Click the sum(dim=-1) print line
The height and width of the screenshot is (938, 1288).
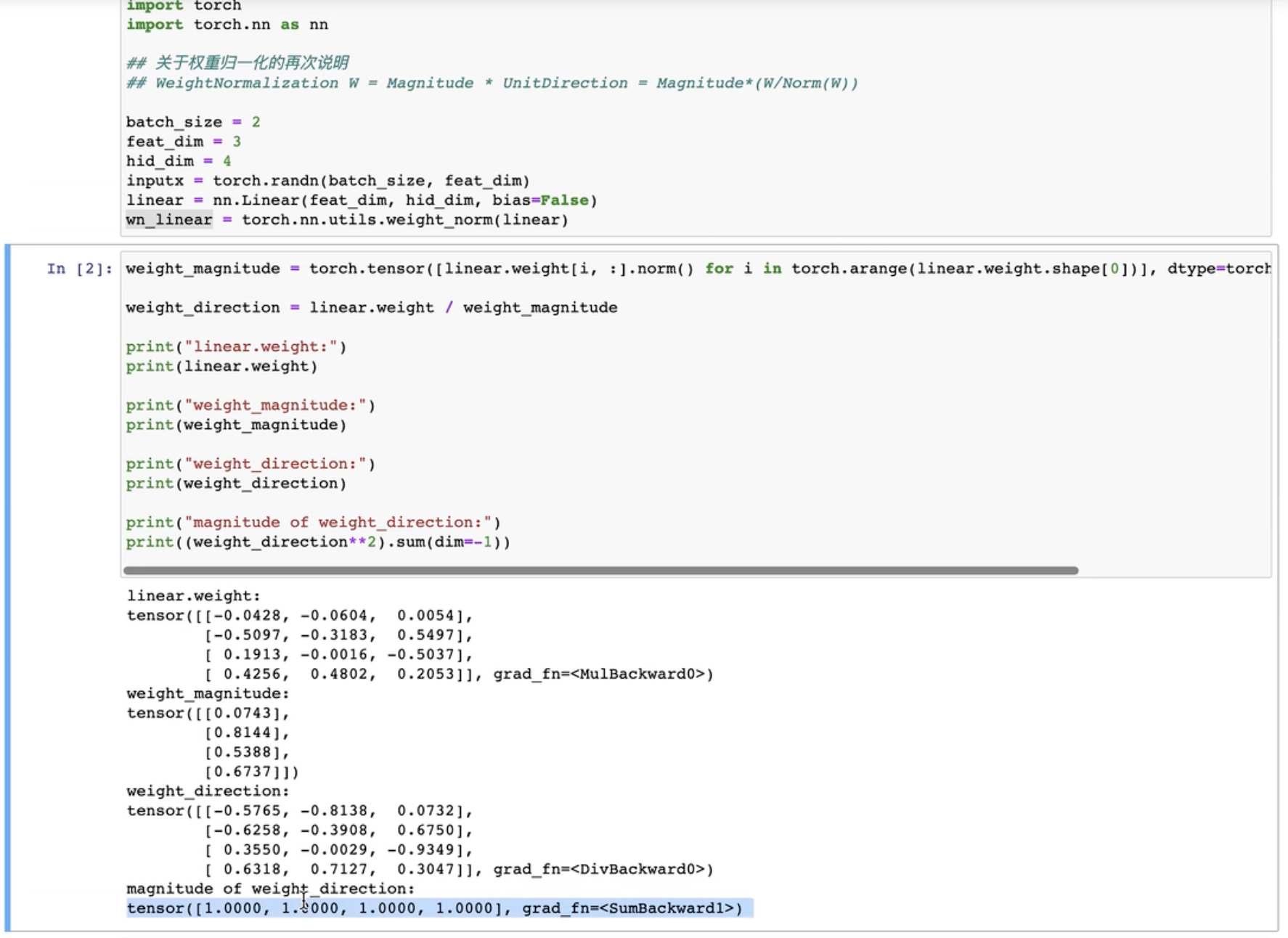pos(318,542)
